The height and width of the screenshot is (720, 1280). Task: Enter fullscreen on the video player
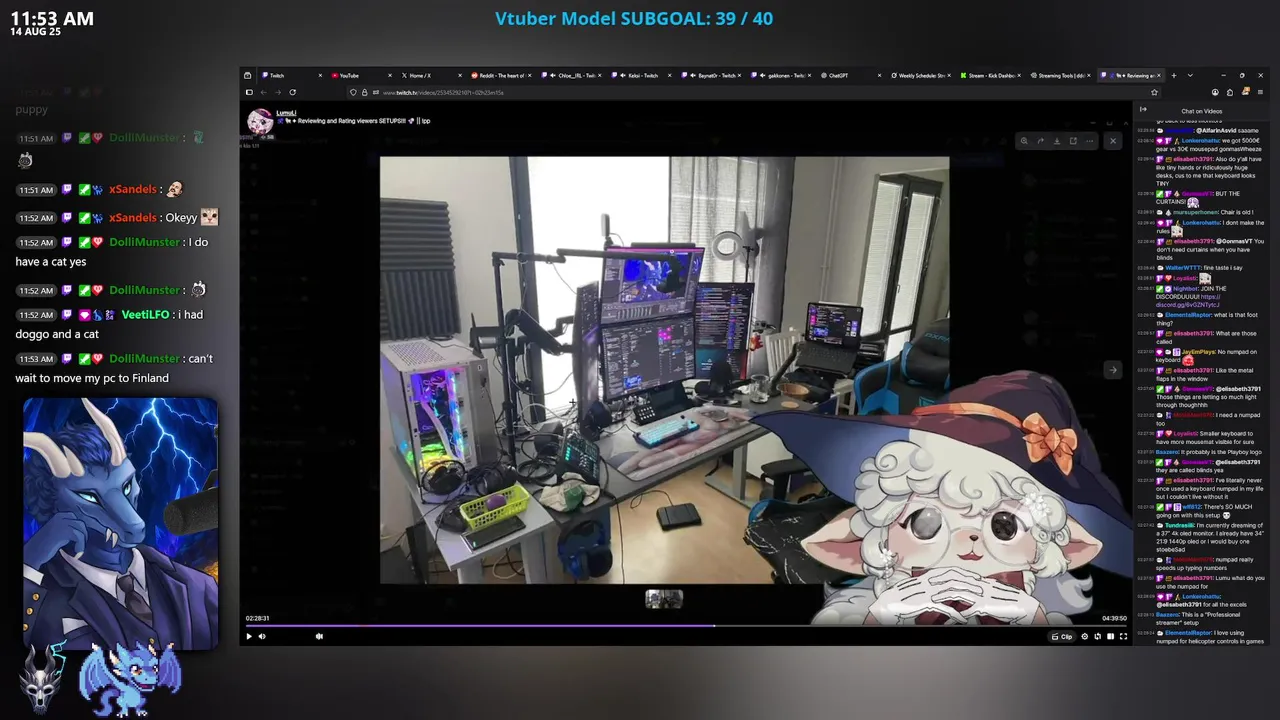1123,636
